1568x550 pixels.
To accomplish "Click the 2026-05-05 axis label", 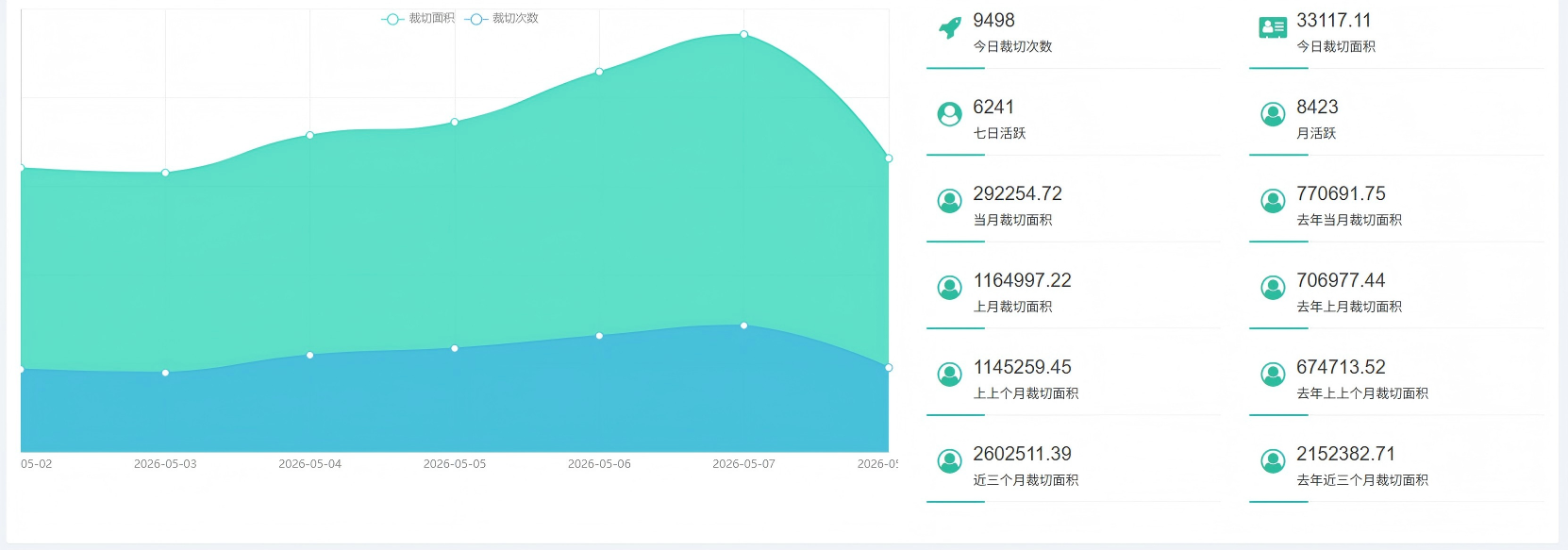I will tap(455, 464).
